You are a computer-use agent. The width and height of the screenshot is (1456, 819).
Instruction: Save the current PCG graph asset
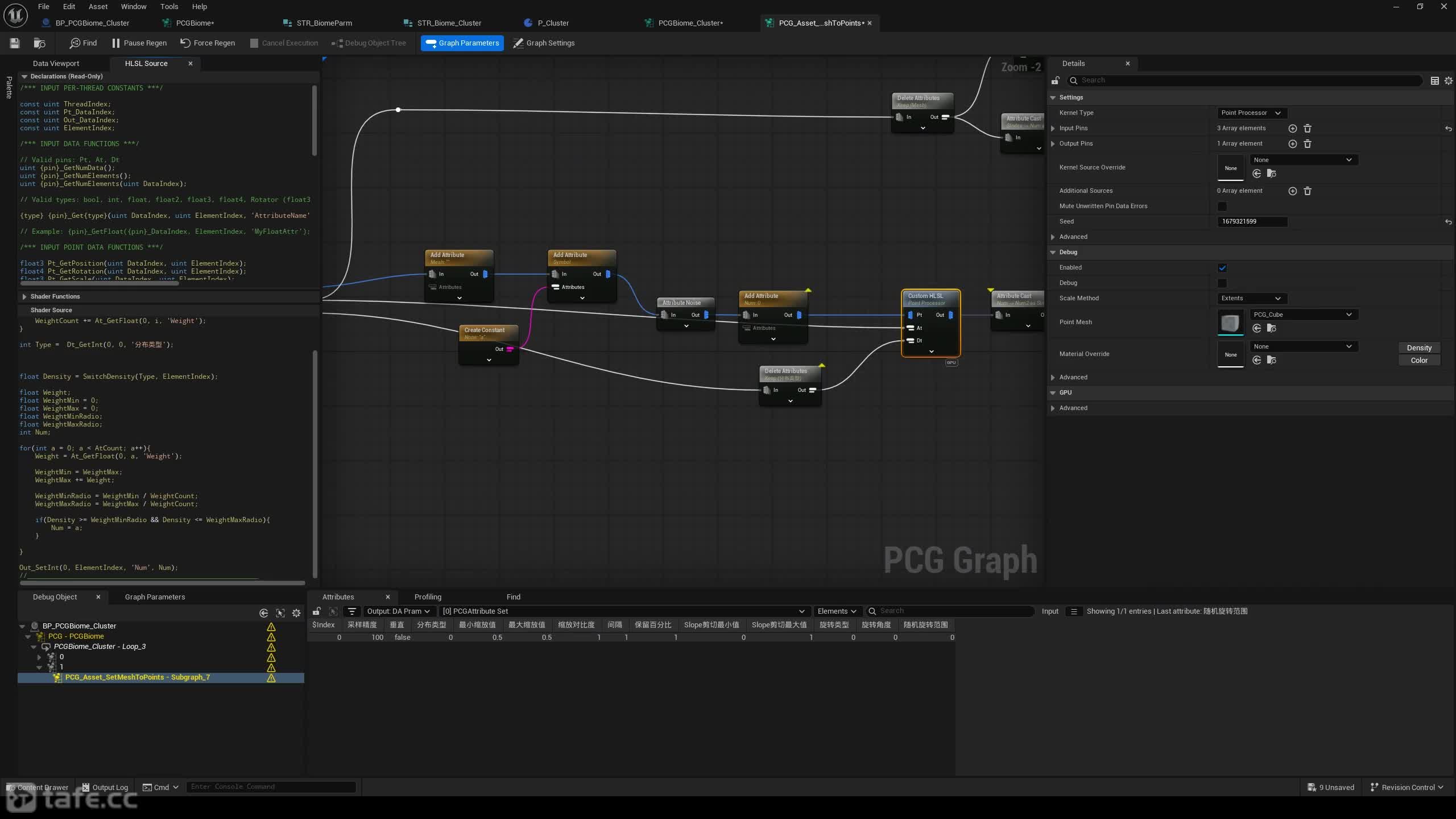(15, 43)
